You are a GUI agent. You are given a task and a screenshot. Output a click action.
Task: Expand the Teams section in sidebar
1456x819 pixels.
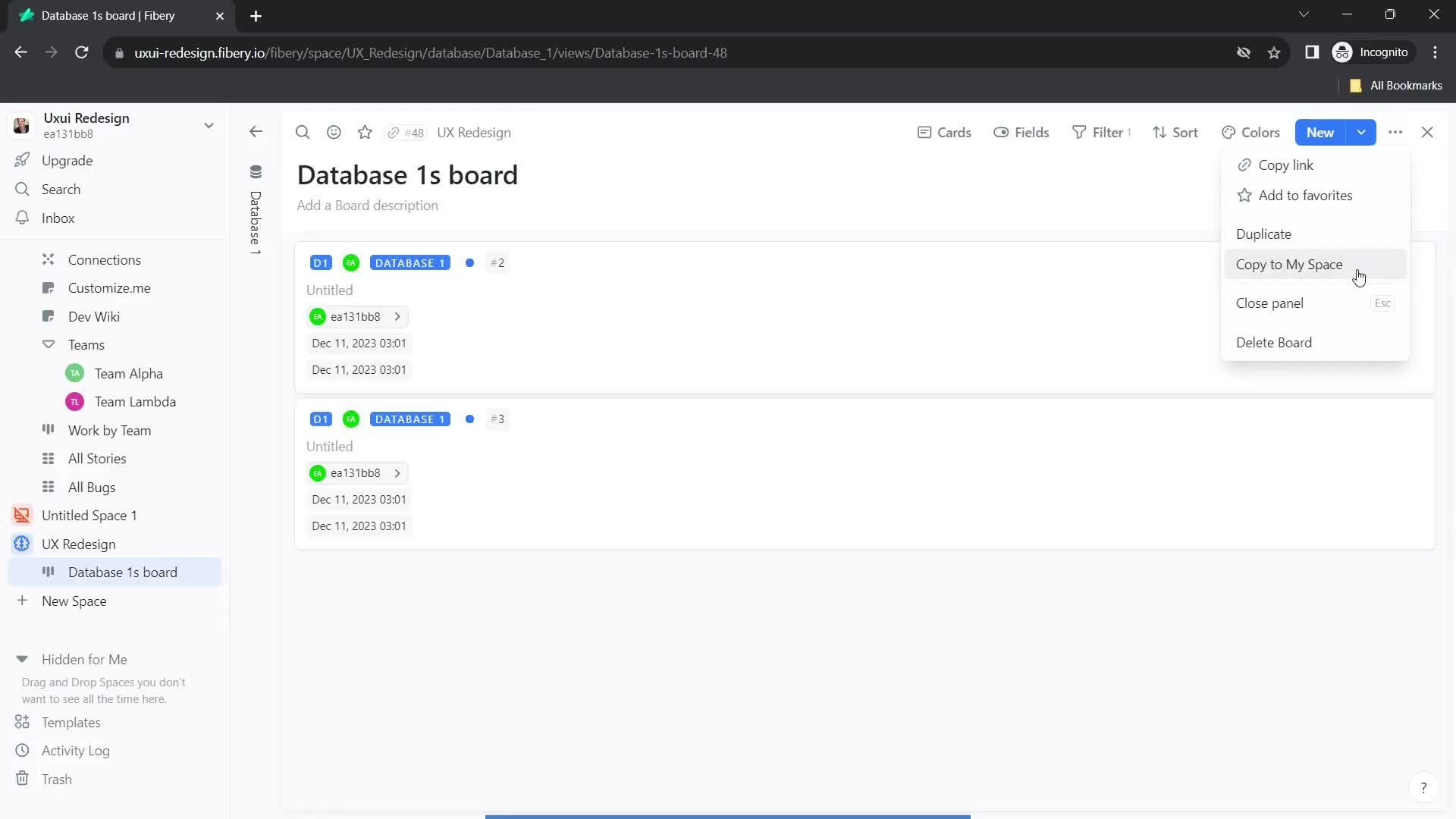[x=48, y=345]
